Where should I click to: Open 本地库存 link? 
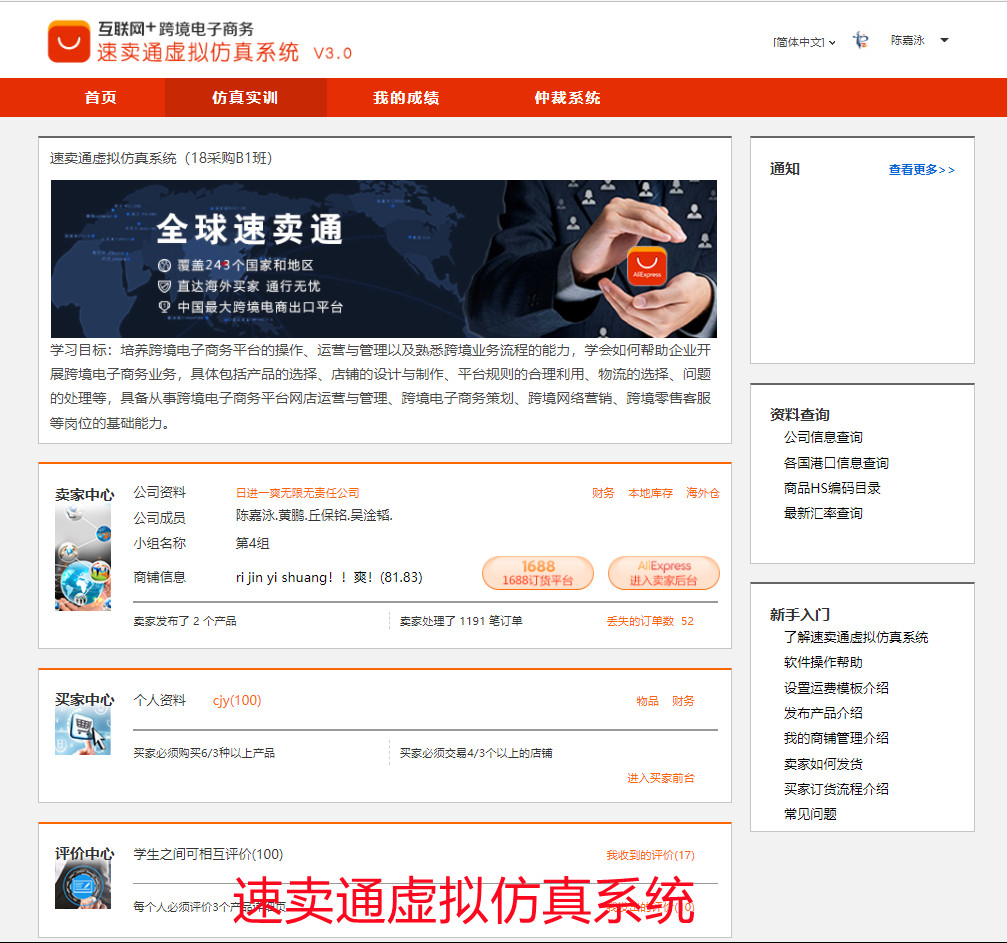point(650,493)
